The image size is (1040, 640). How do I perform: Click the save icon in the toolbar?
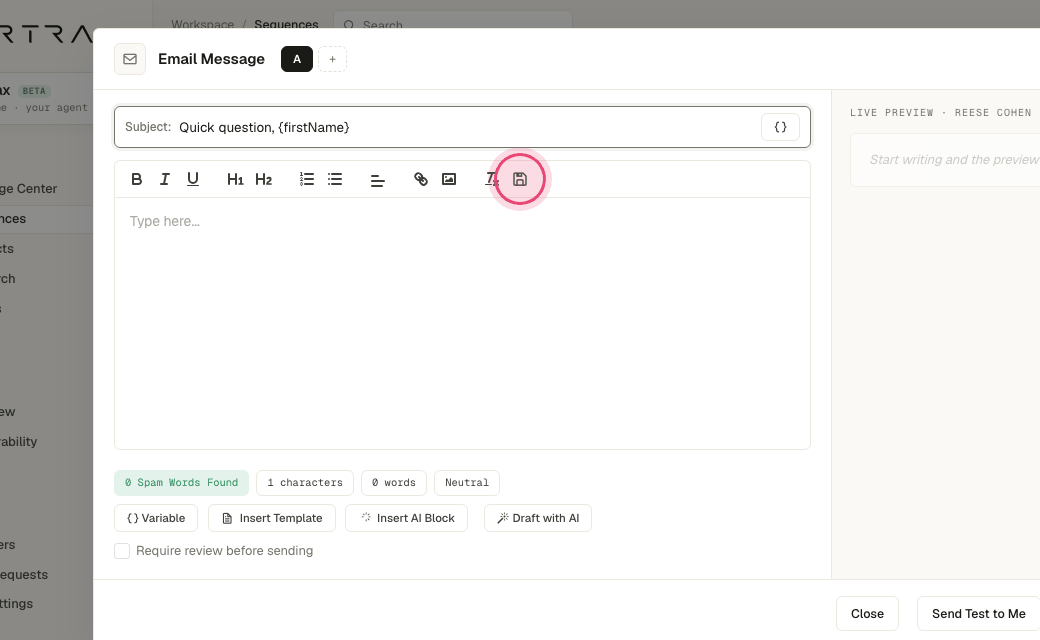pos(520,179)
